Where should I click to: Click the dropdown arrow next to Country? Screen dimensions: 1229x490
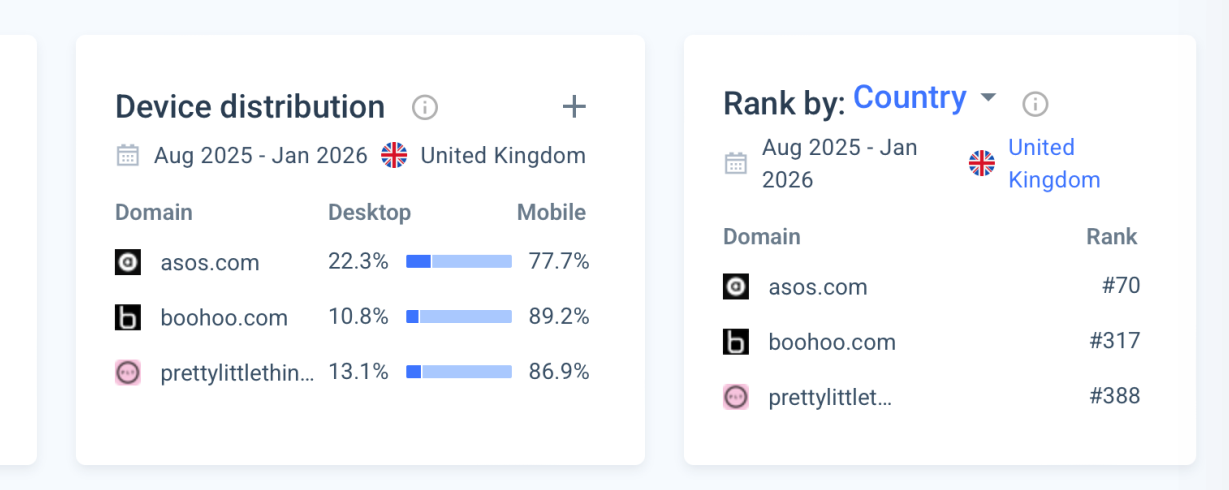point(988,98)
